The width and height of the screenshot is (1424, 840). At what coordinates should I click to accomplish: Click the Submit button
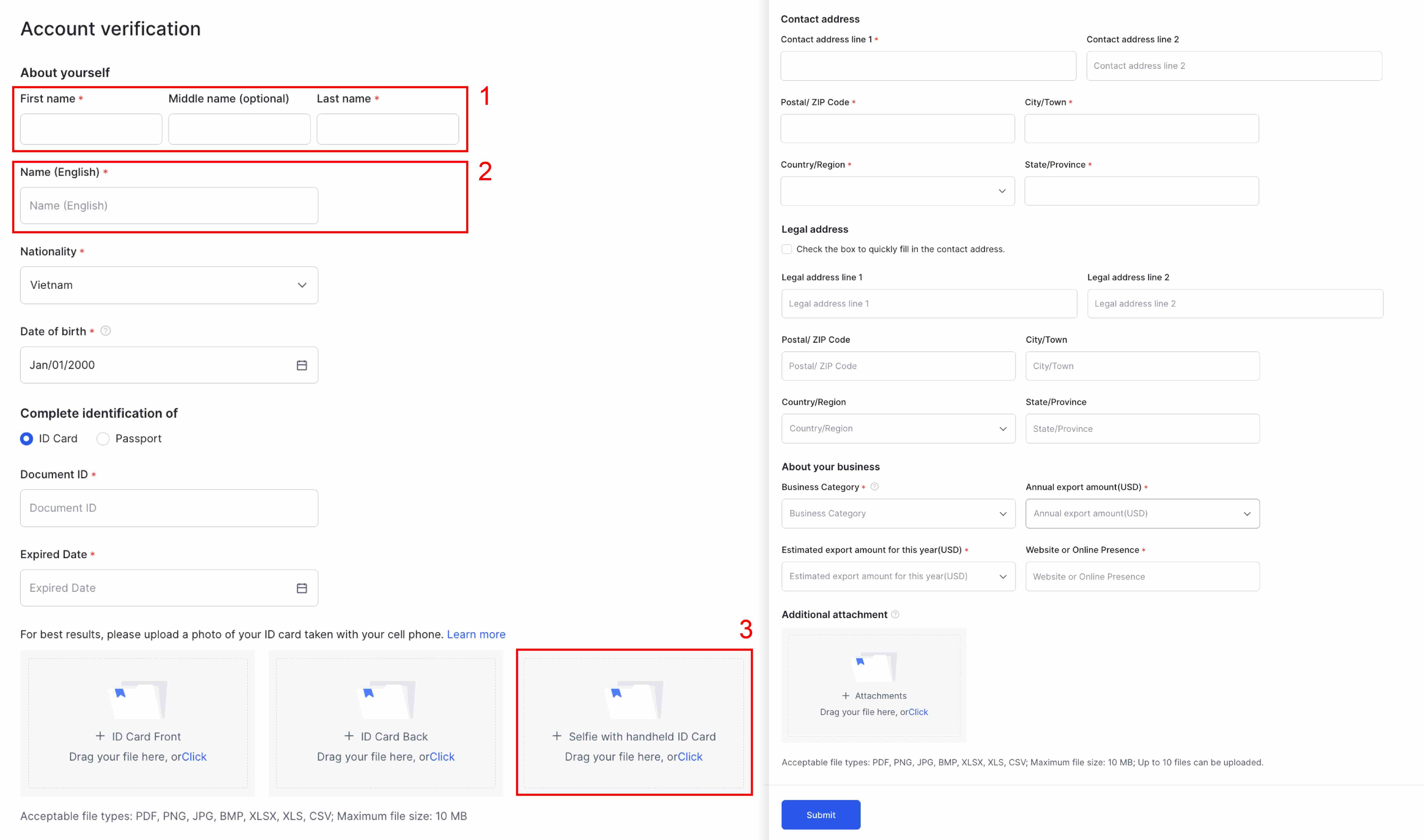pyautogui.click(x=821, y=815)
